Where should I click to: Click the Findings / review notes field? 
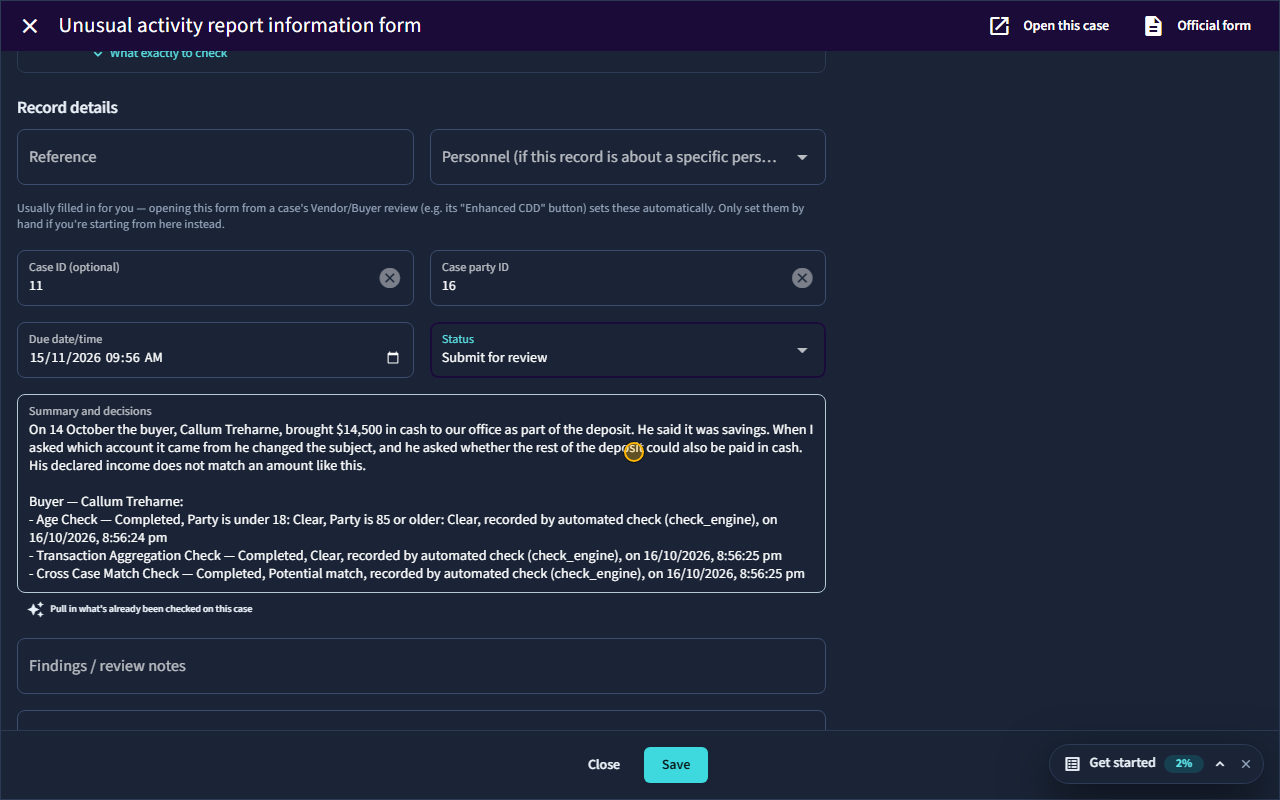pyautogui.click(x=421, y=666)
